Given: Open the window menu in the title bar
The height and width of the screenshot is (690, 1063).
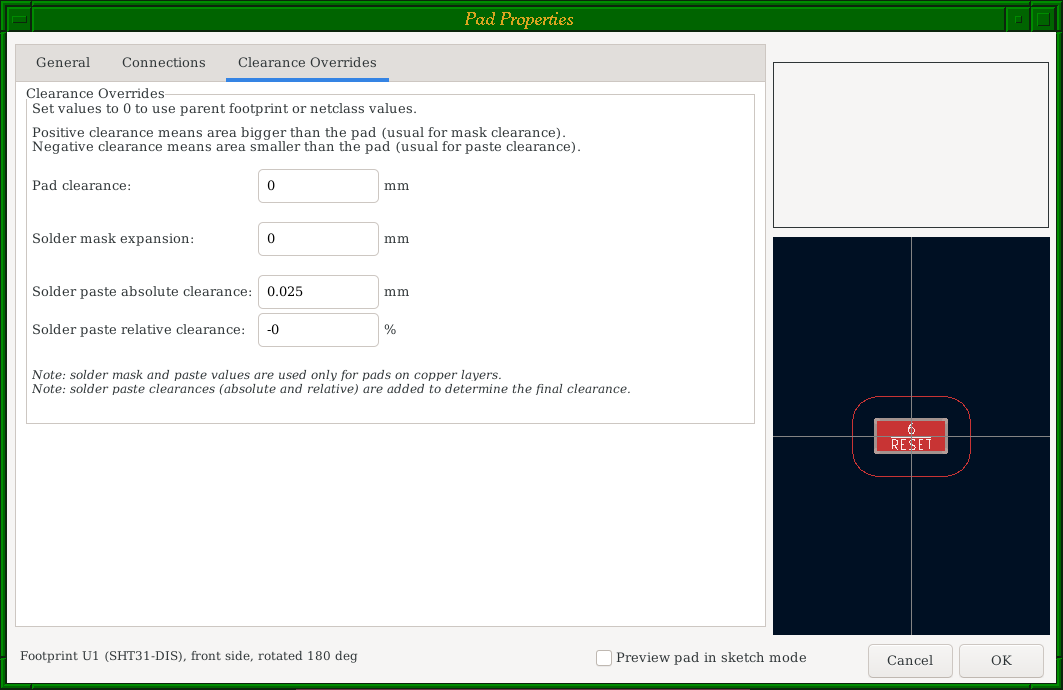Looking at the screenshot, I should tap(17, 18).
